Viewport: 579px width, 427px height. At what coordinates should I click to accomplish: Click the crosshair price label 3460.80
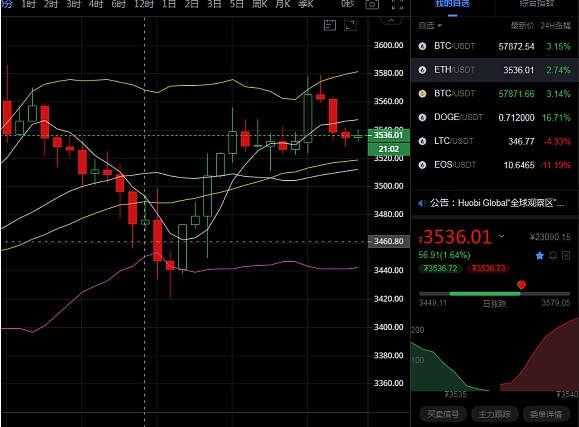coord(389,241)
